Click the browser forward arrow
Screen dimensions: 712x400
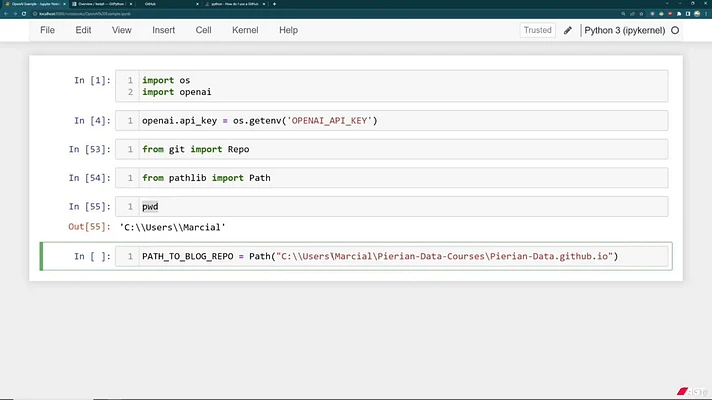(x=15, y=14)
